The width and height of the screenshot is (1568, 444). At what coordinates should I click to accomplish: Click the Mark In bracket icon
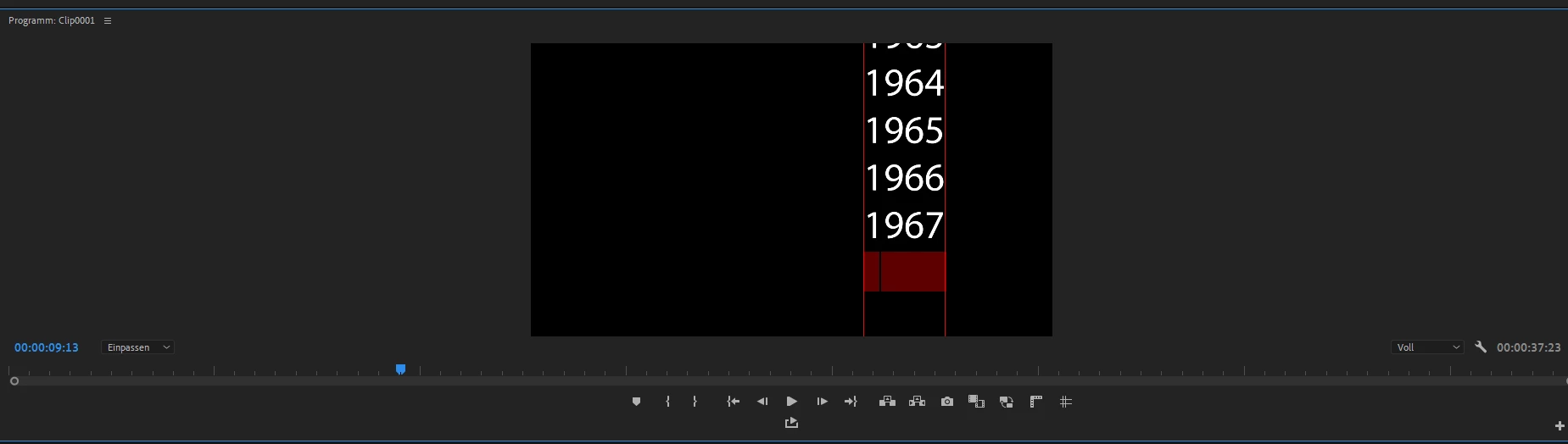(x=668, y=402)
